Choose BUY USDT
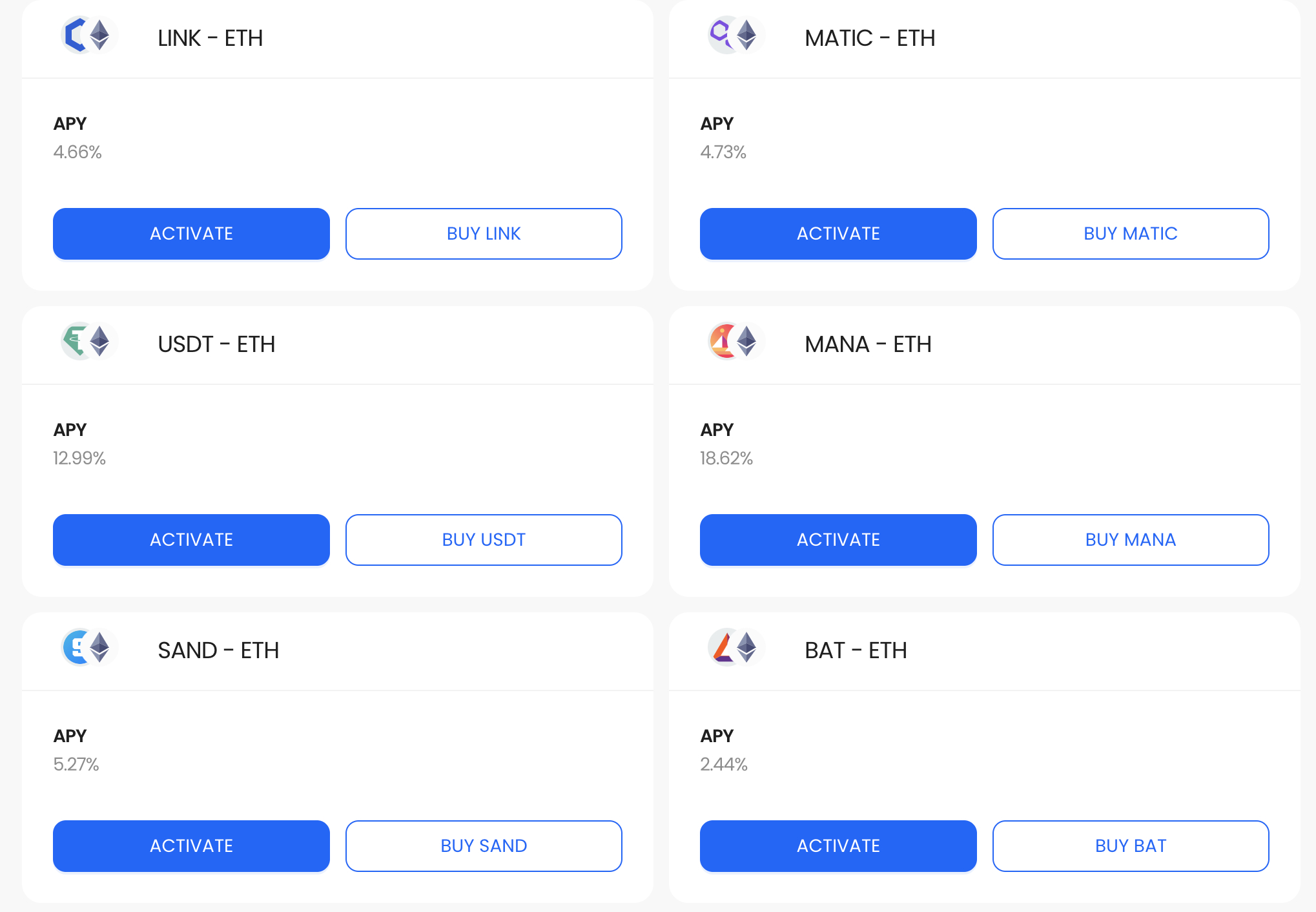Viewport: 1316px width, 912px height. [484, 540]
